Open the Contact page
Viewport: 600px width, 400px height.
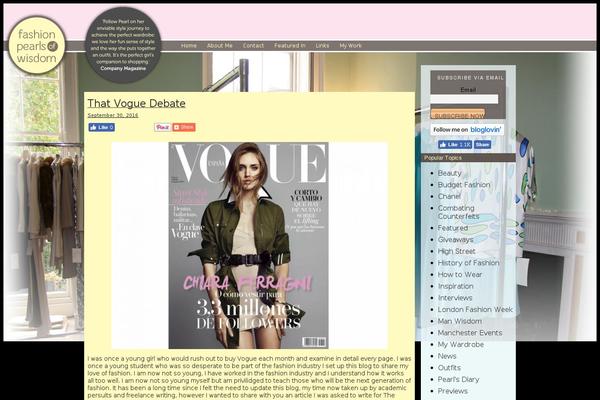tap(253, 46)
